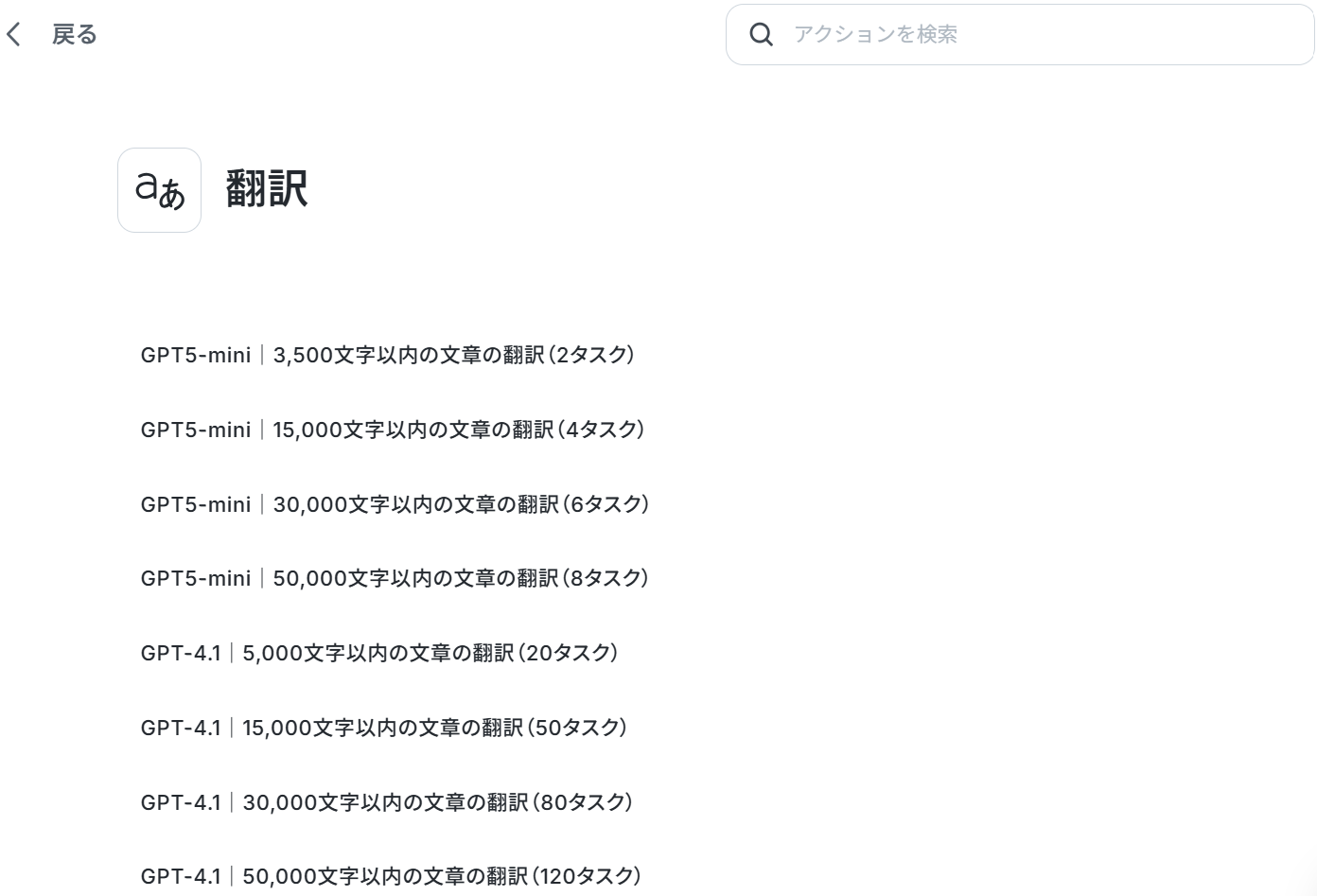Click the magnifier search icon
Image resolution: width=1317 pixels, height=896 pixels.
coord(761,35)
